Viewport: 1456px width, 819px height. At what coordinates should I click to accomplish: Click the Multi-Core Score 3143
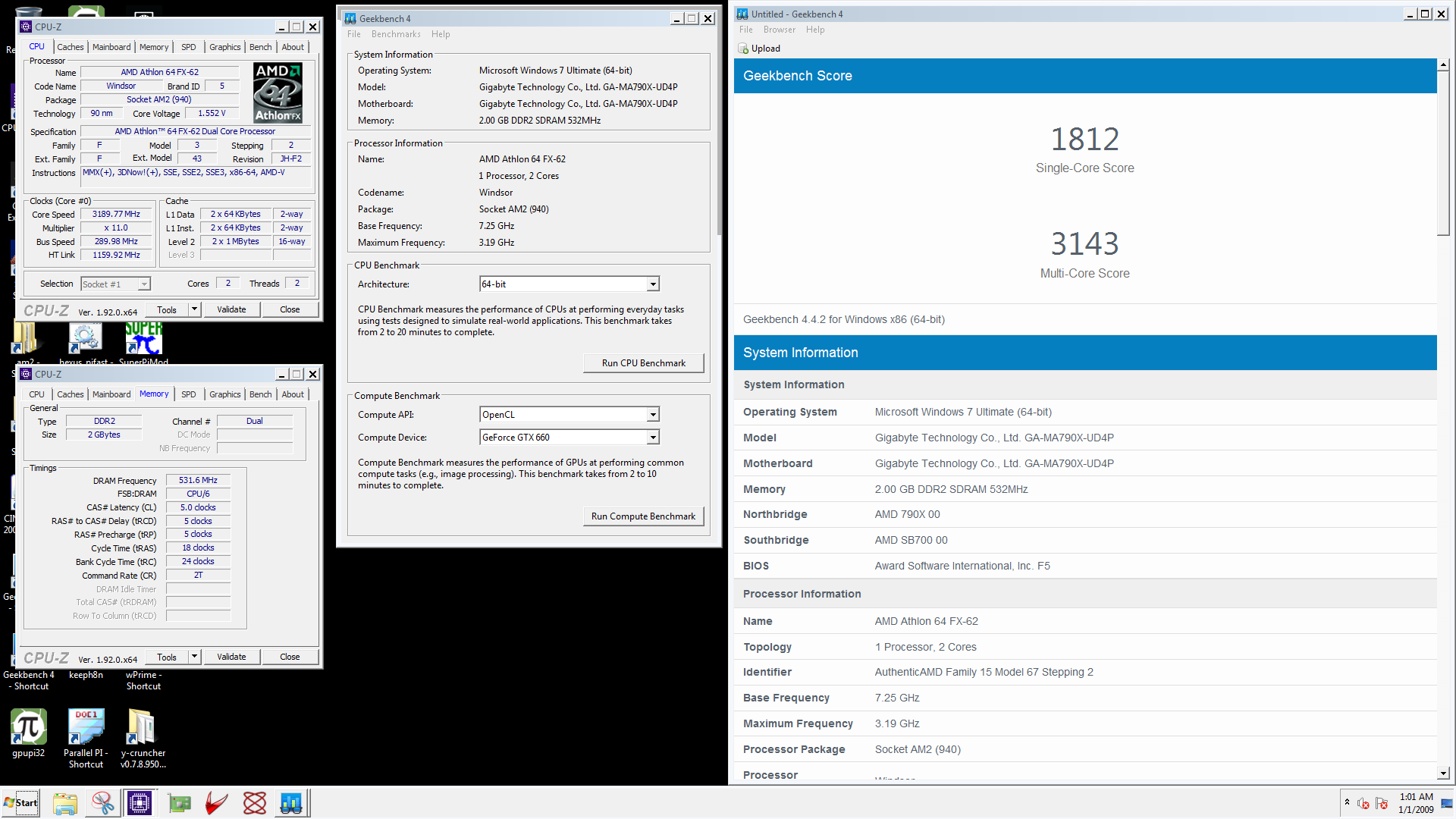pyautogui.click(x=1084, y=244)
